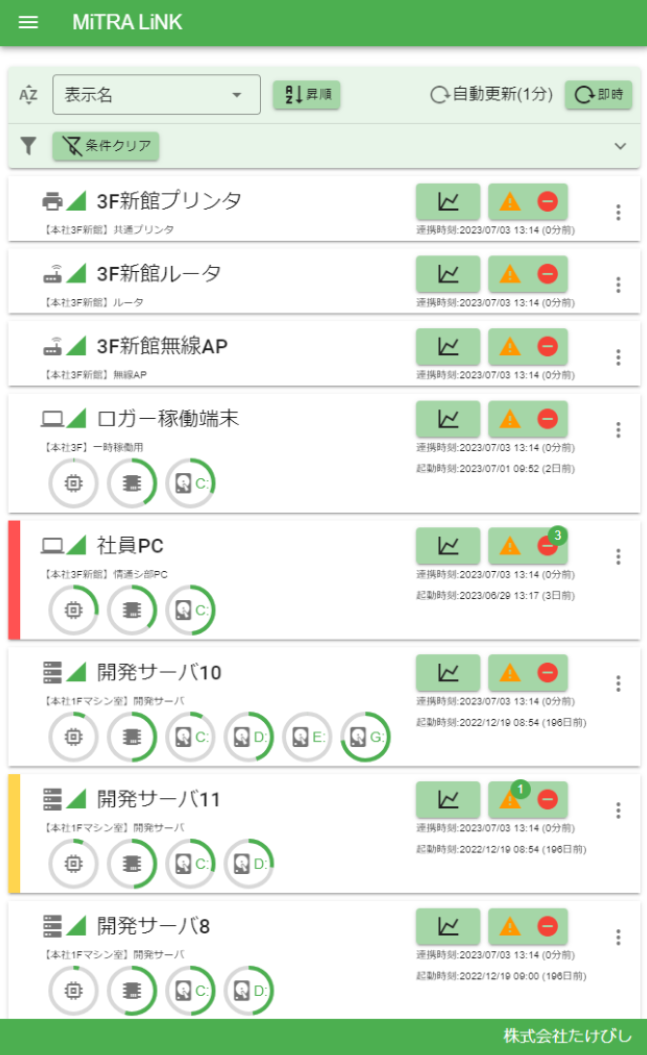
Task: Click the filter funnel icon
Action: point(29,146)
